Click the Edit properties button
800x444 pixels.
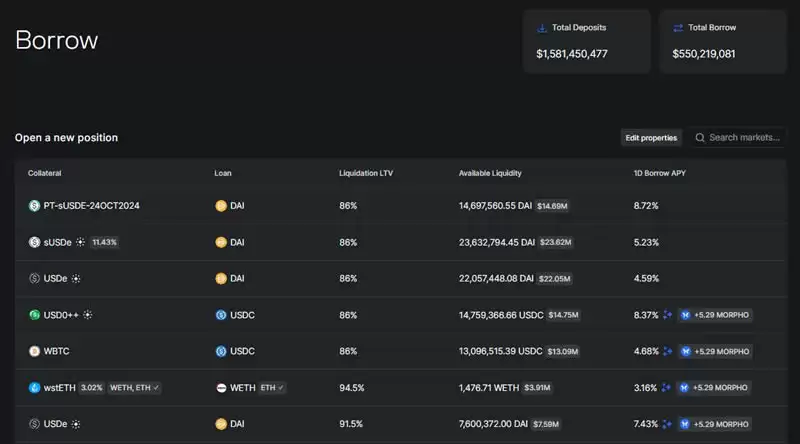(x=651, y=138)
